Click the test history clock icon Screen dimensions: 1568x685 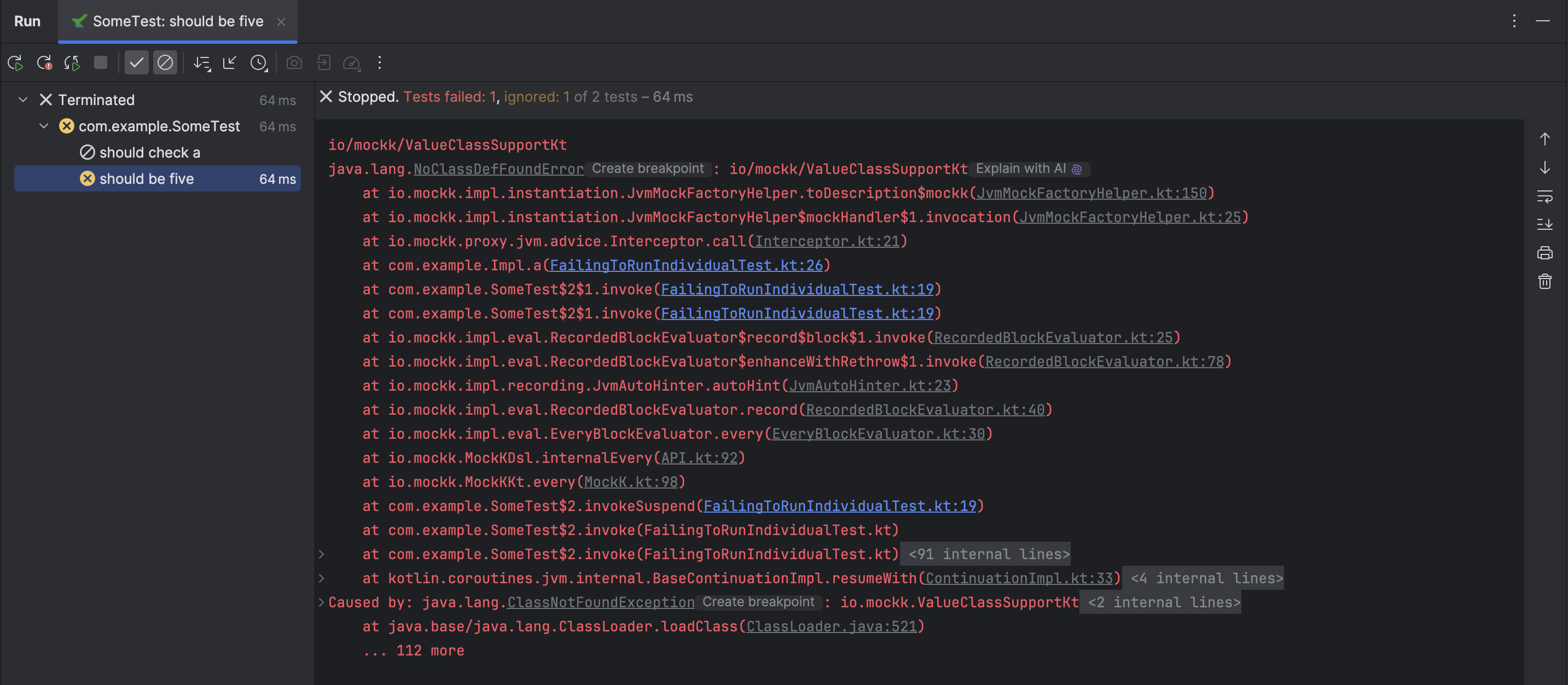258,62
